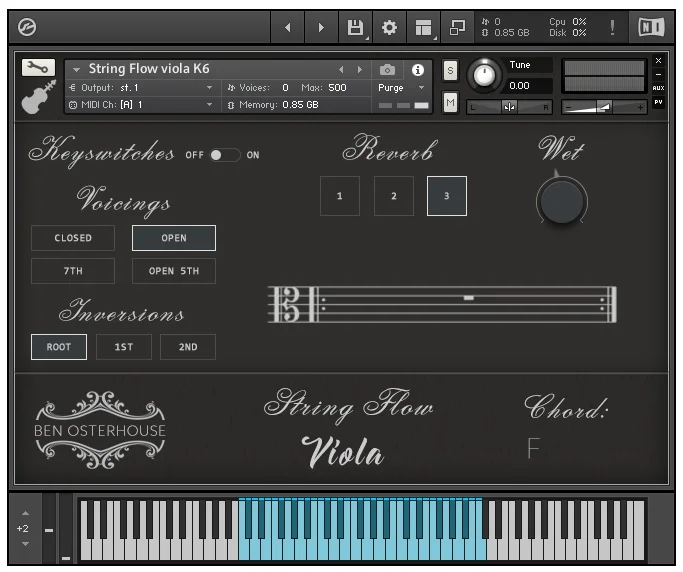Select the CLOSED voicing

[73, 238]
